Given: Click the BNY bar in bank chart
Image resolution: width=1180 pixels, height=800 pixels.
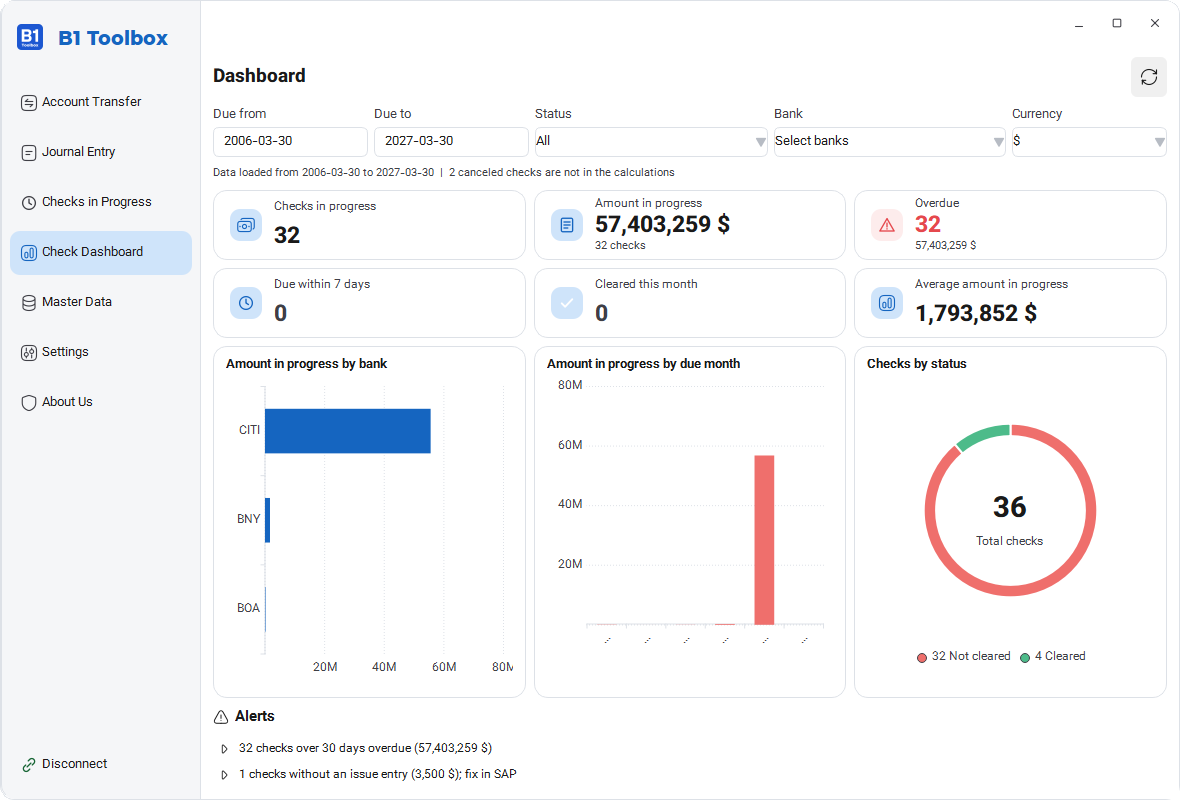Looking at the screenshot, I should (x=267, y=520).
